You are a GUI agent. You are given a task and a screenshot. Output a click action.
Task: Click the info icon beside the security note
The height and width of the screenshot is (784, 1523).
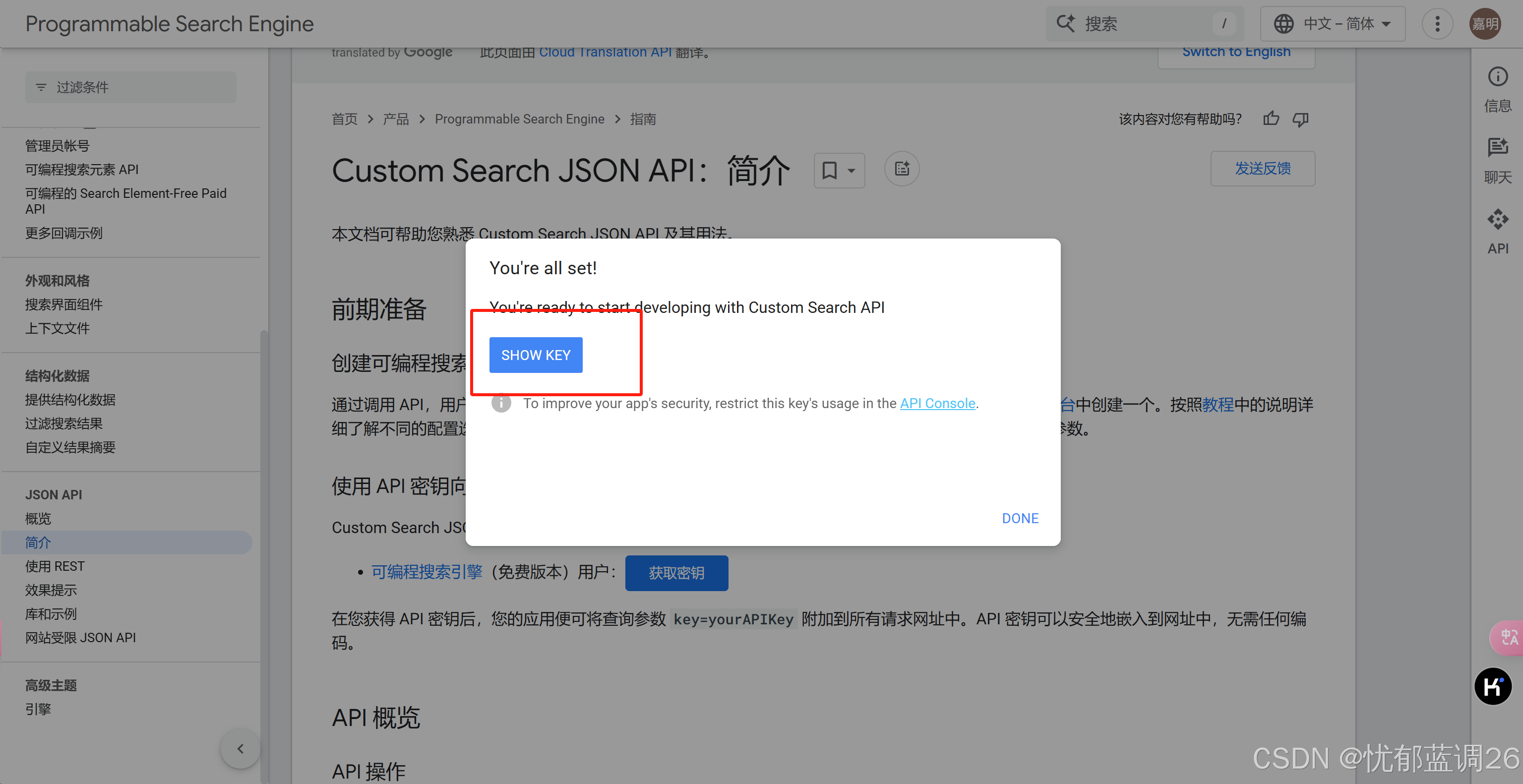[x=501, y=403]
